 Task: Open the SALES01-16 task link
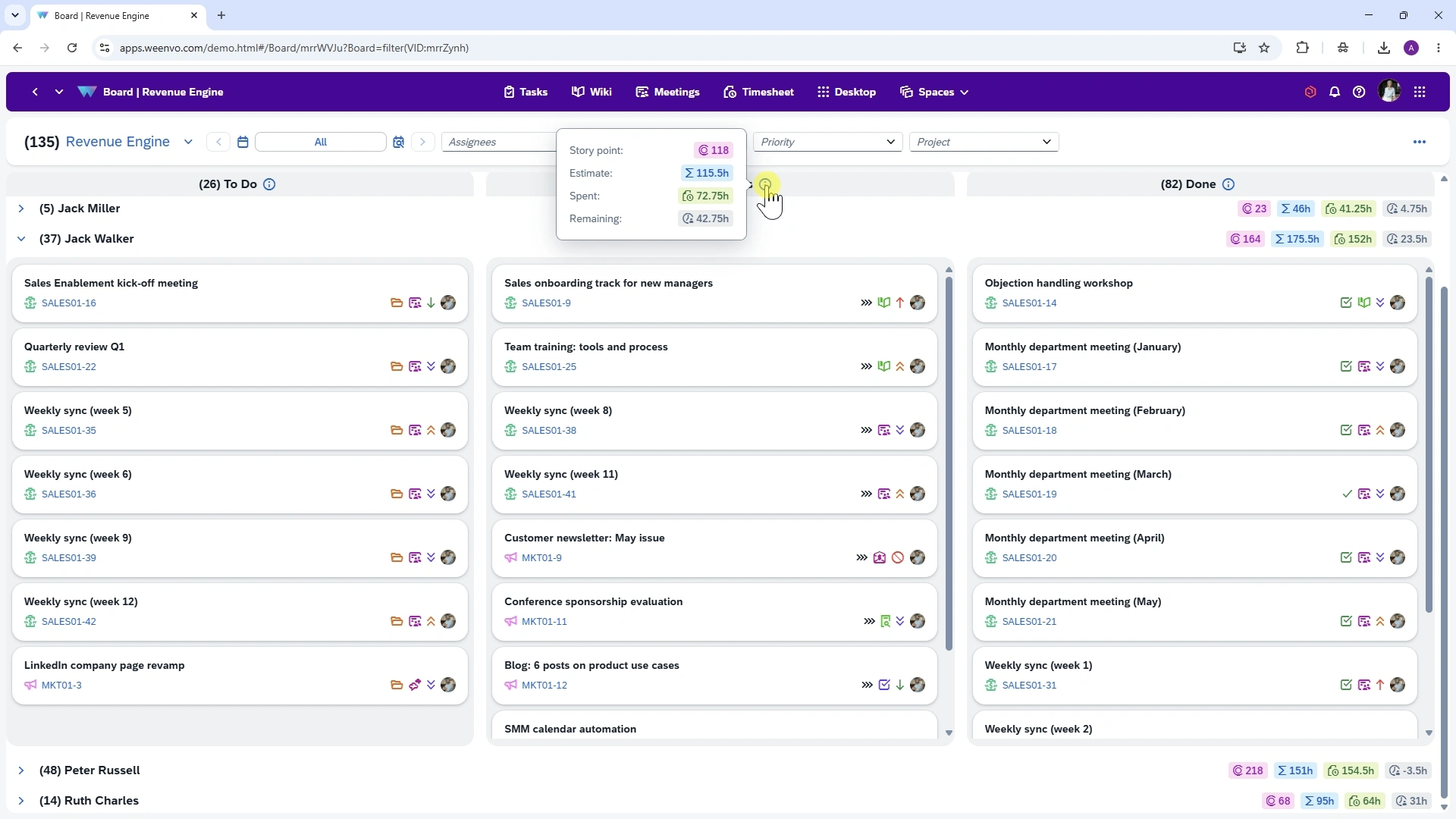pos(69,303)
